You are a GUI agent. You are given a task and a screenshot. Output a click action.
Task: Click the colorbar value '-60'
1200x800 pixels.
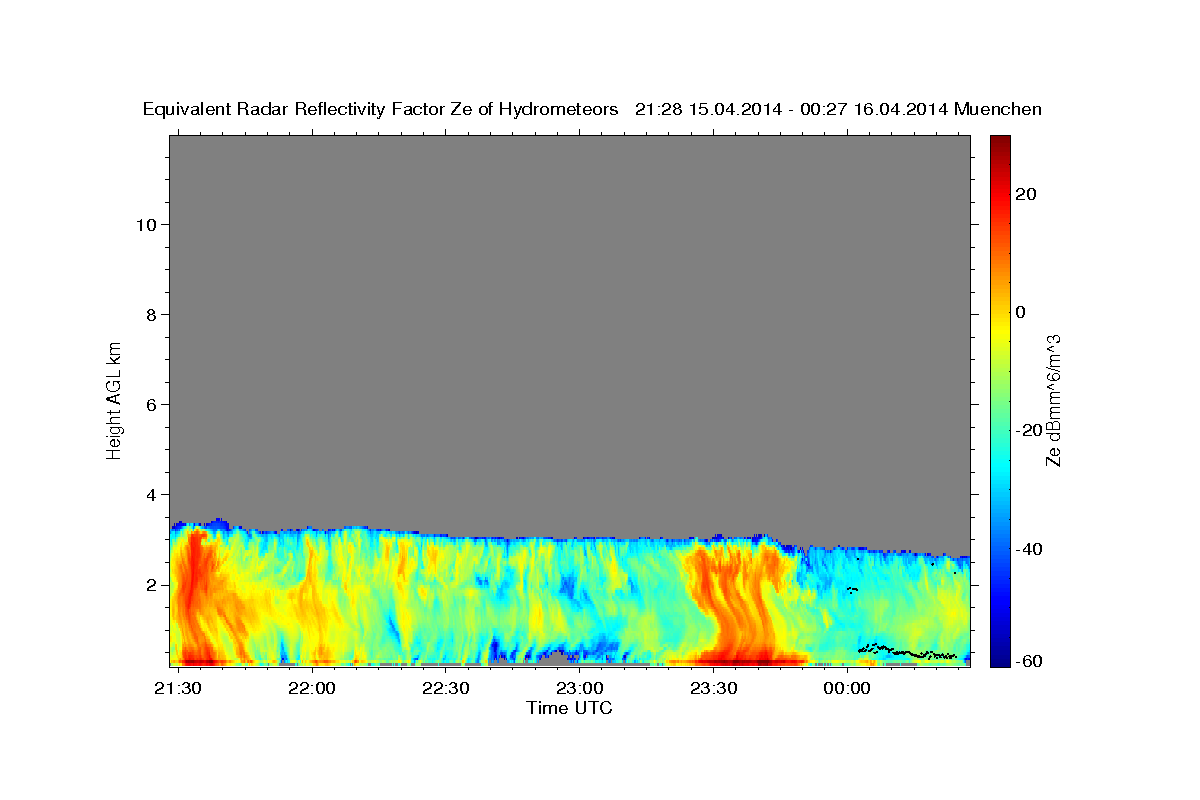click(x=1031, y=661)
